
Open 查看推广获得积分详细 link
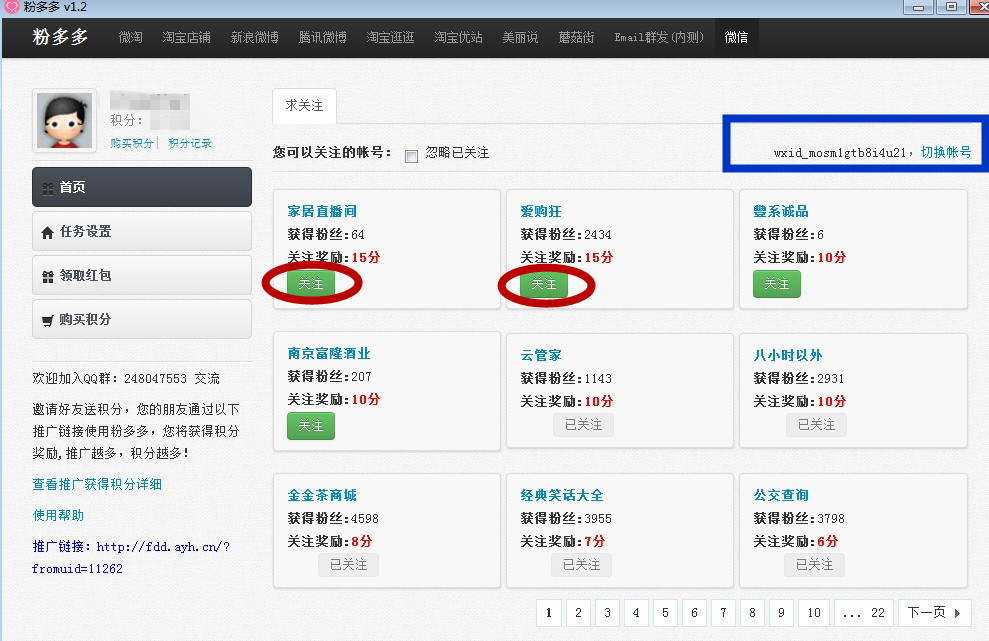[x=97, y=484]
